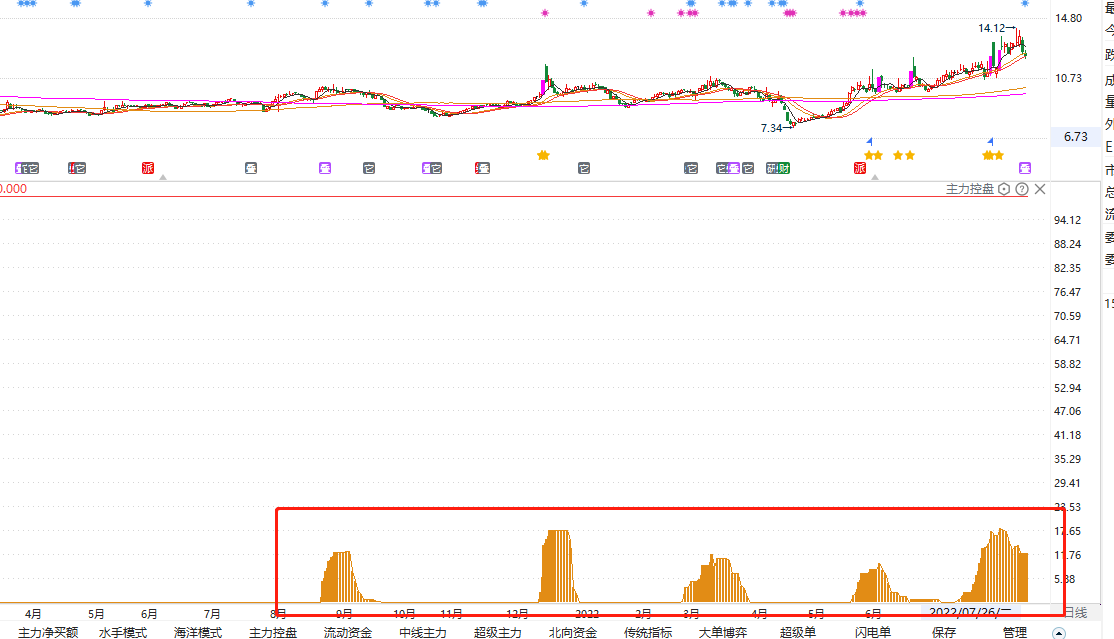The width and height of the screenshot is (1114, 639).
Task: Select the 超级主力 tab
Action: click(x=498, y=632)
